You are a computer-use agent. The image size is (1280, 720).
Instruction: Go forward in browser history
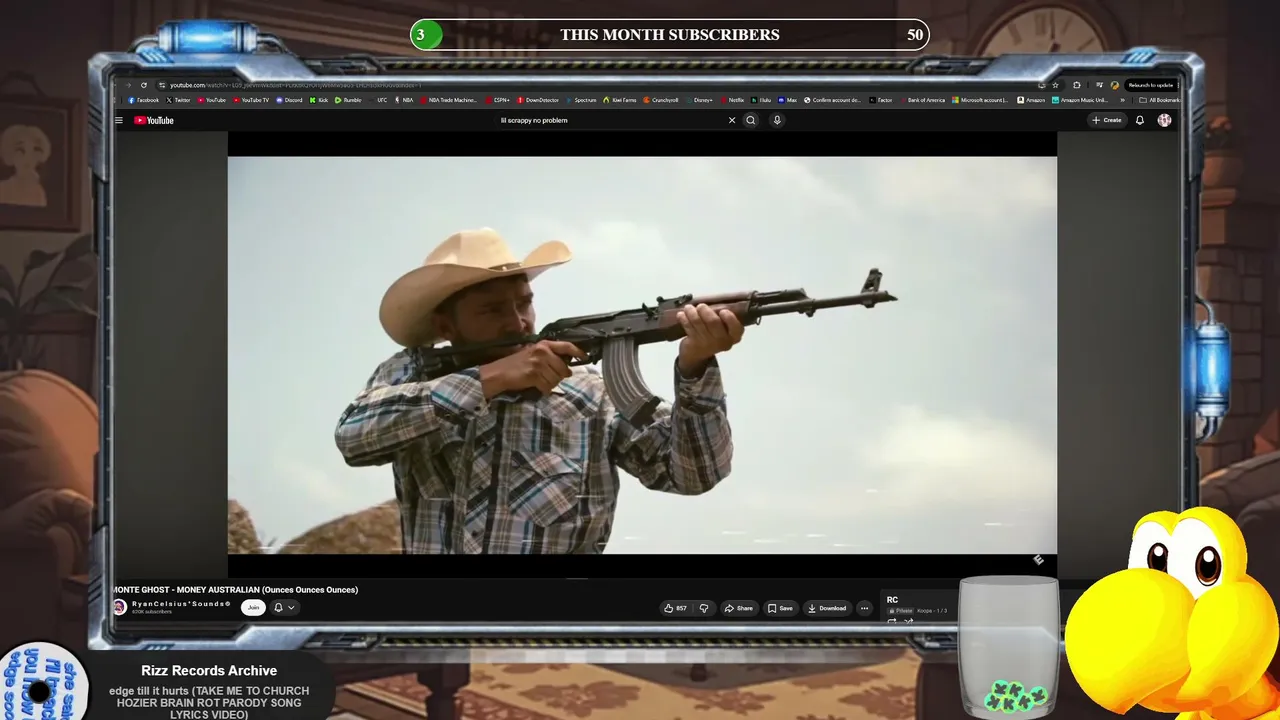[128, 85]
